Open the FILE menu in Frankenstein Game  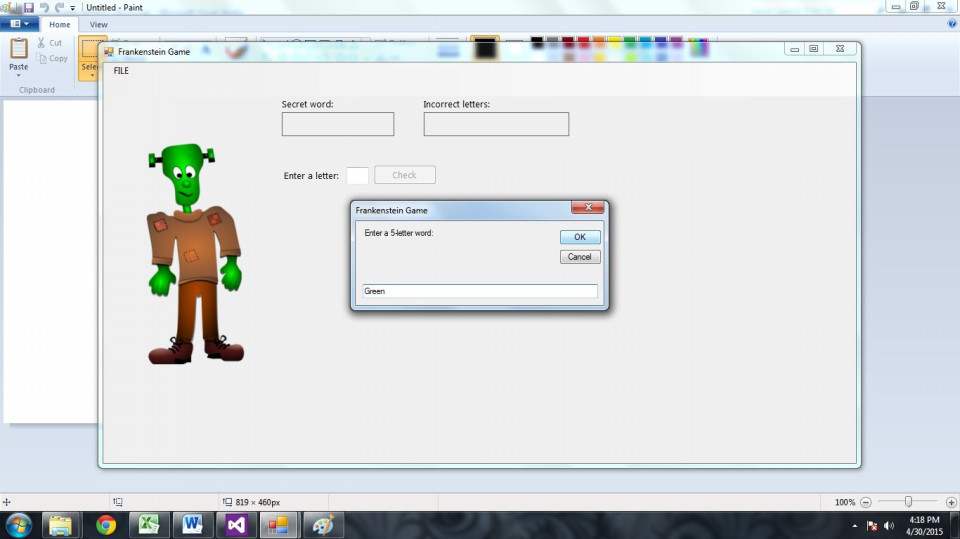click(x=121, y=70)
